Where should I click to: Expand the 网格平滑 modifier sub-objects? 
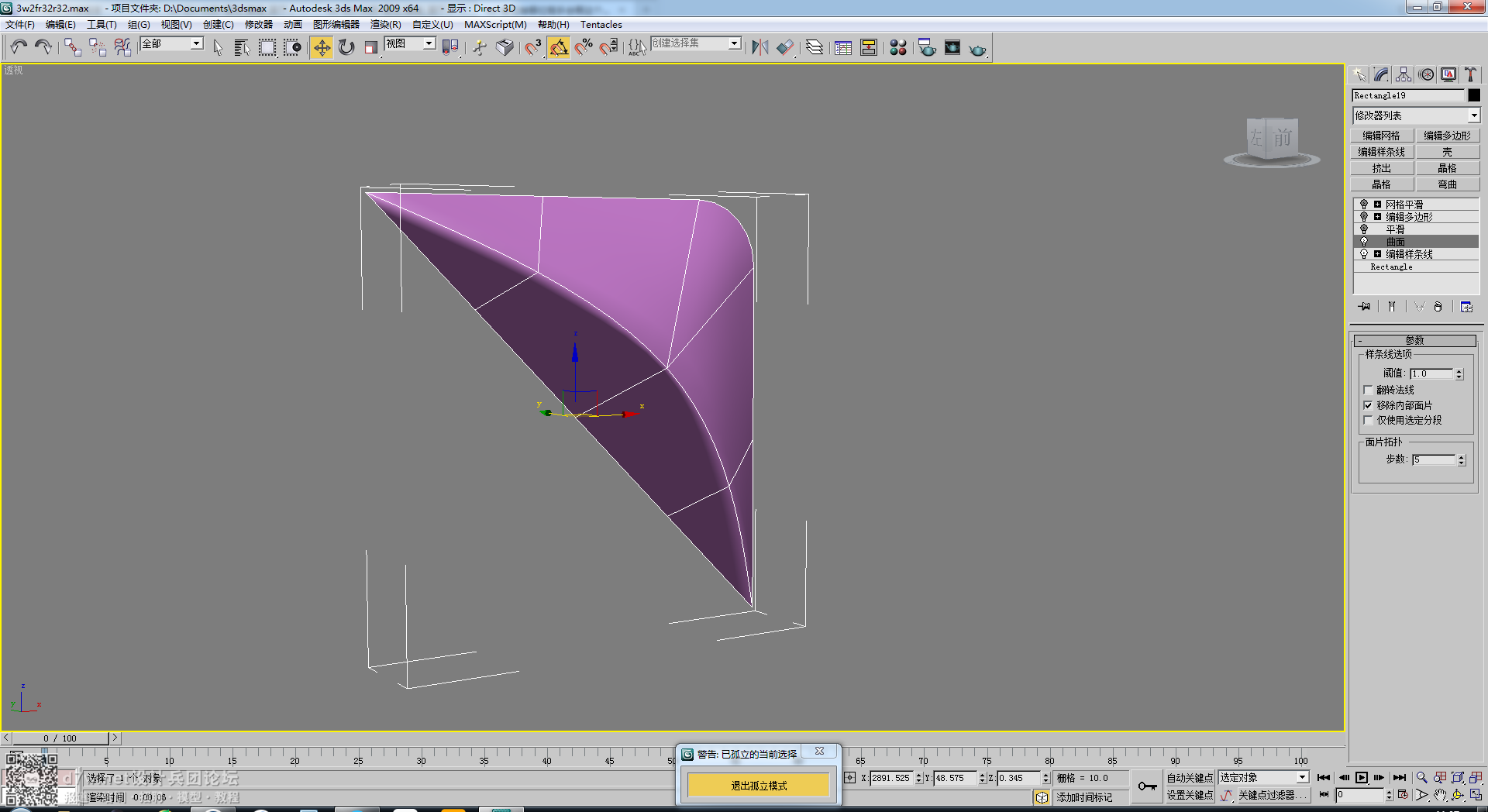pos(1377,205)
